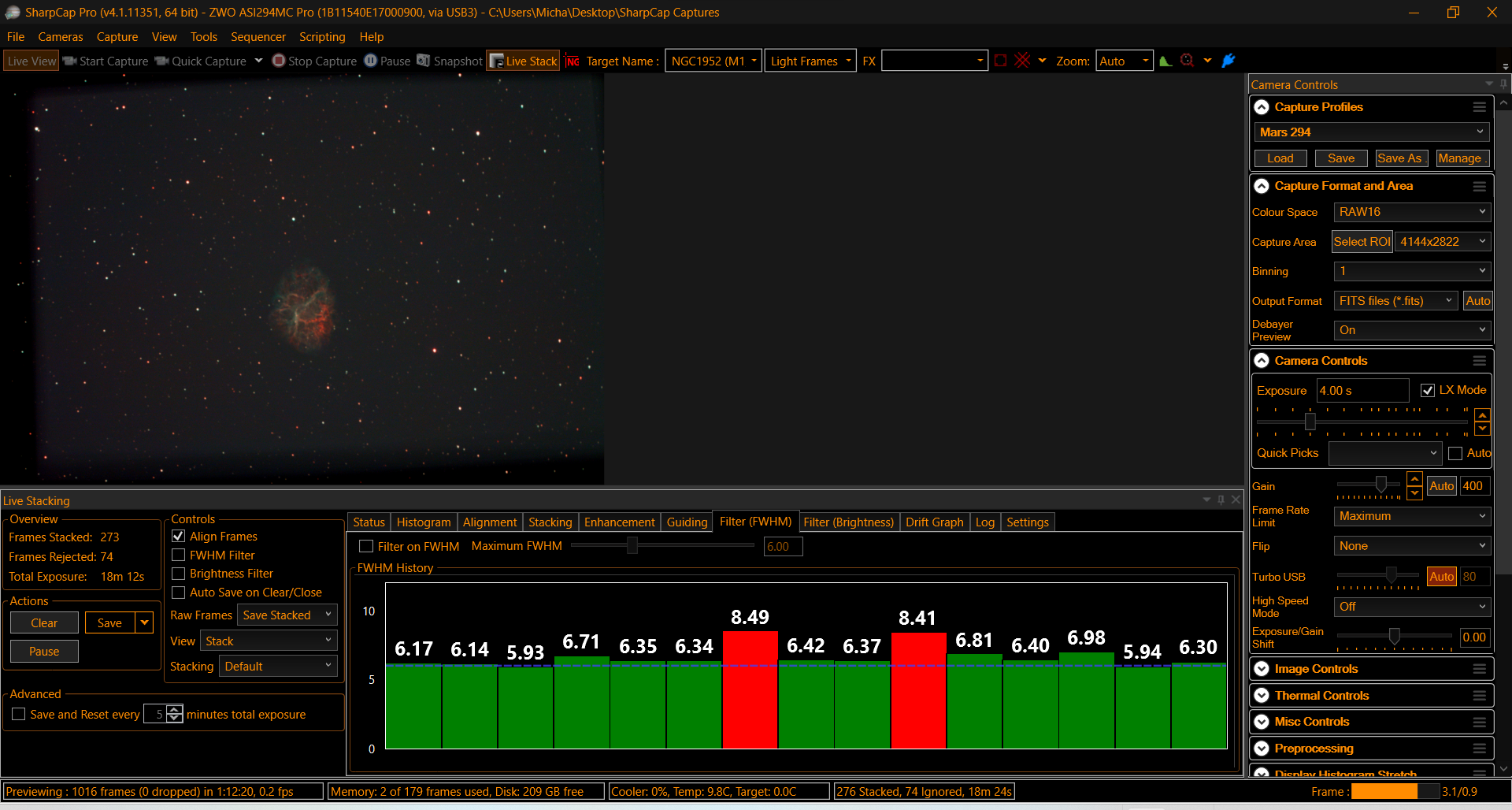Open the Colour Space RAW16 dropdown
This screenshot has width=1512, height=810.
coord(1412,212)
